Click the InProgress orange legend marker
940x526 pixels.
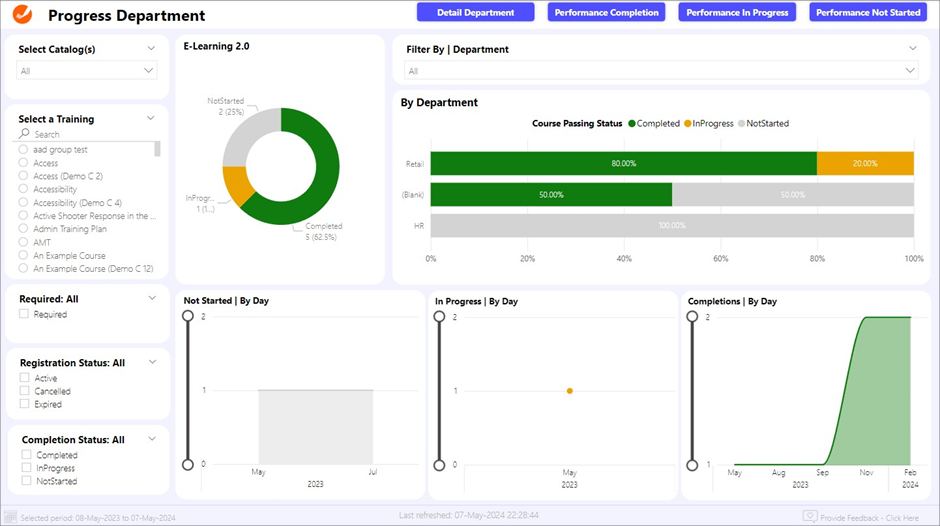pyautogui.click(x=688, y=124)
